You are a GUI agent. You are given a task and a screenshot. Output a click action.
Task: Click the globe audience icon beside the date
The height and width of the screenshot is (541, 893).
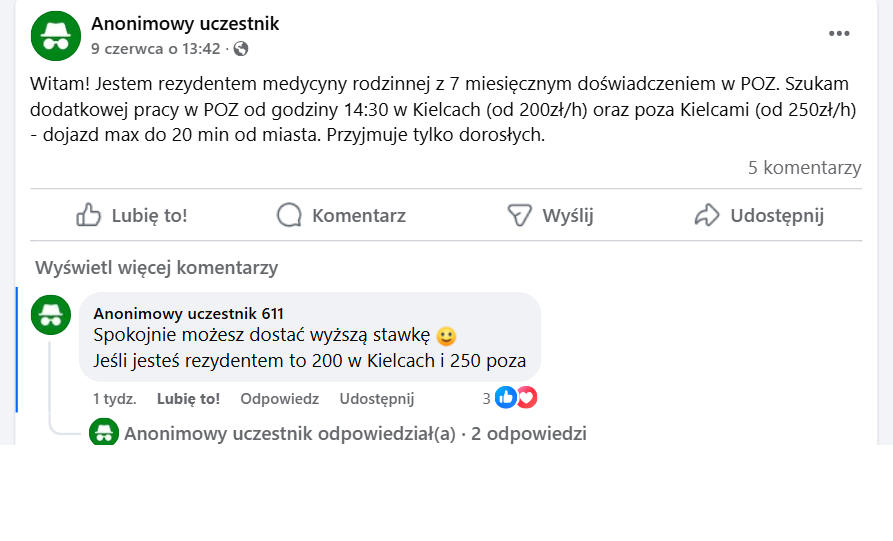[241, 48]
